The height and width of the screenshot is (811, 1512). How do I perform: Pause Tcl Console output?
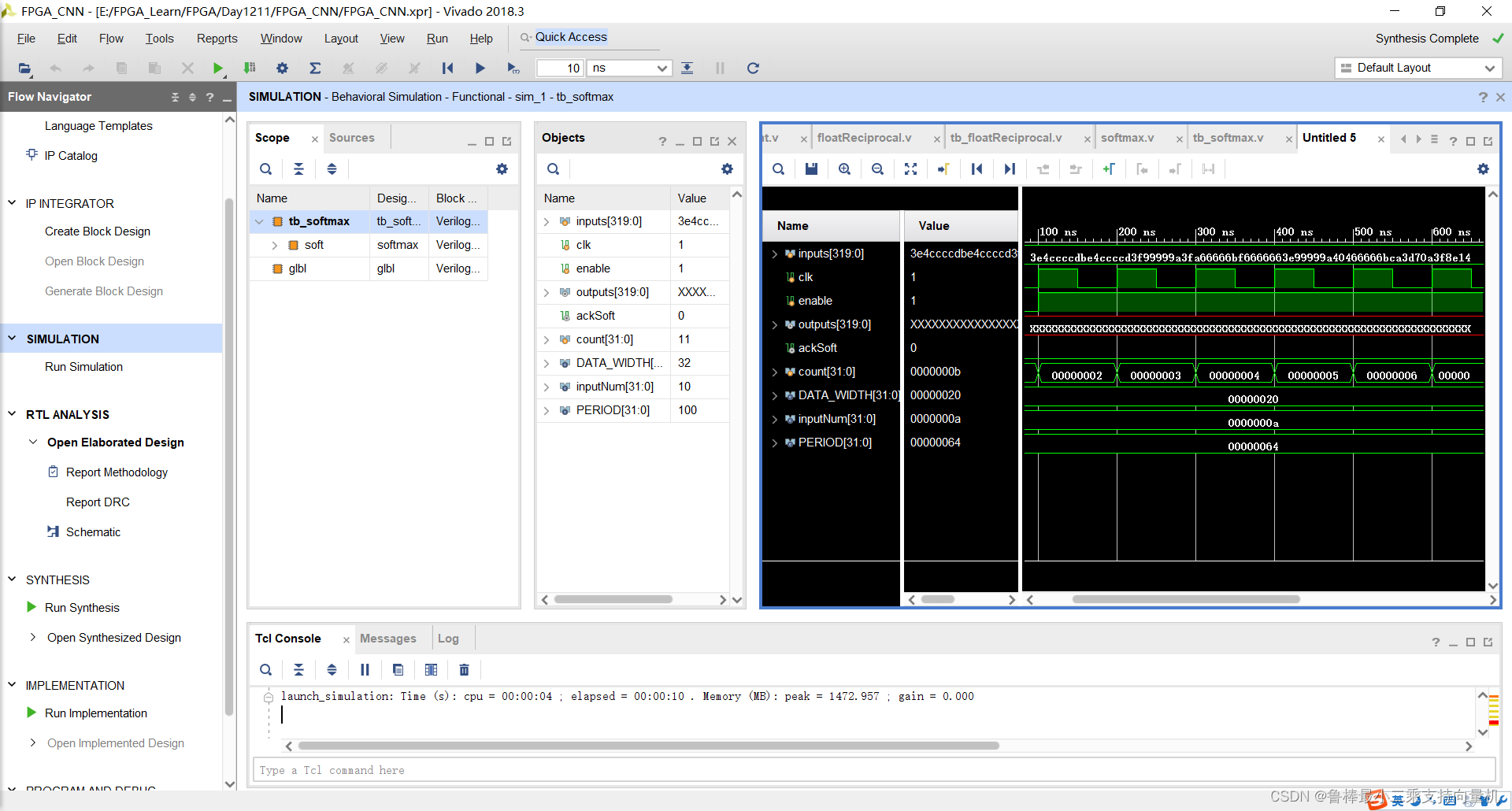point(365,670)
